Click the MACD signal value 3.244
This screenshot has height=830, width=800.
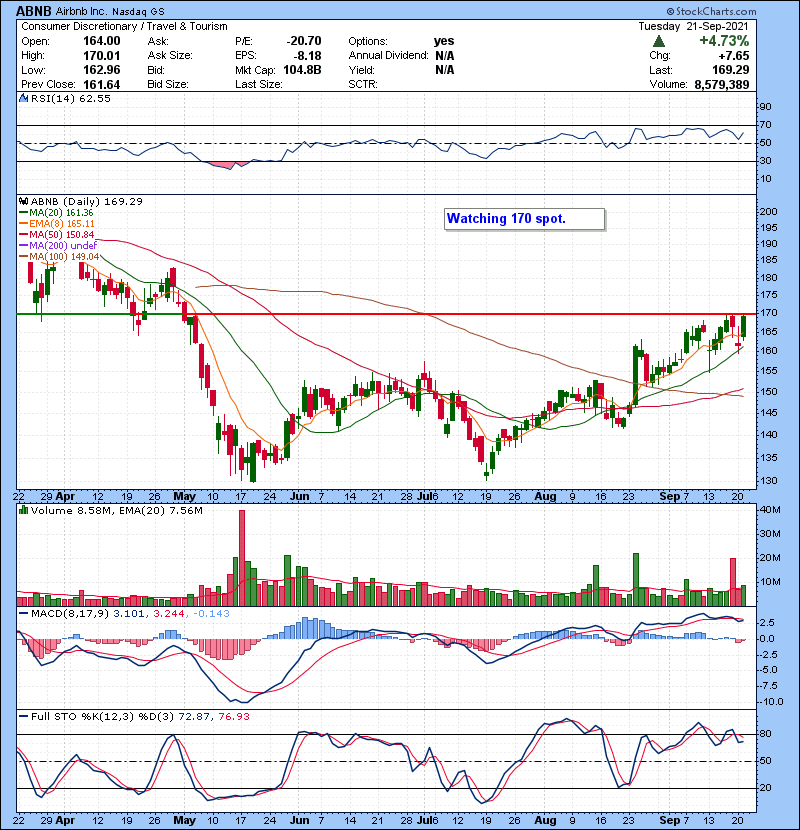pos(168,614)
